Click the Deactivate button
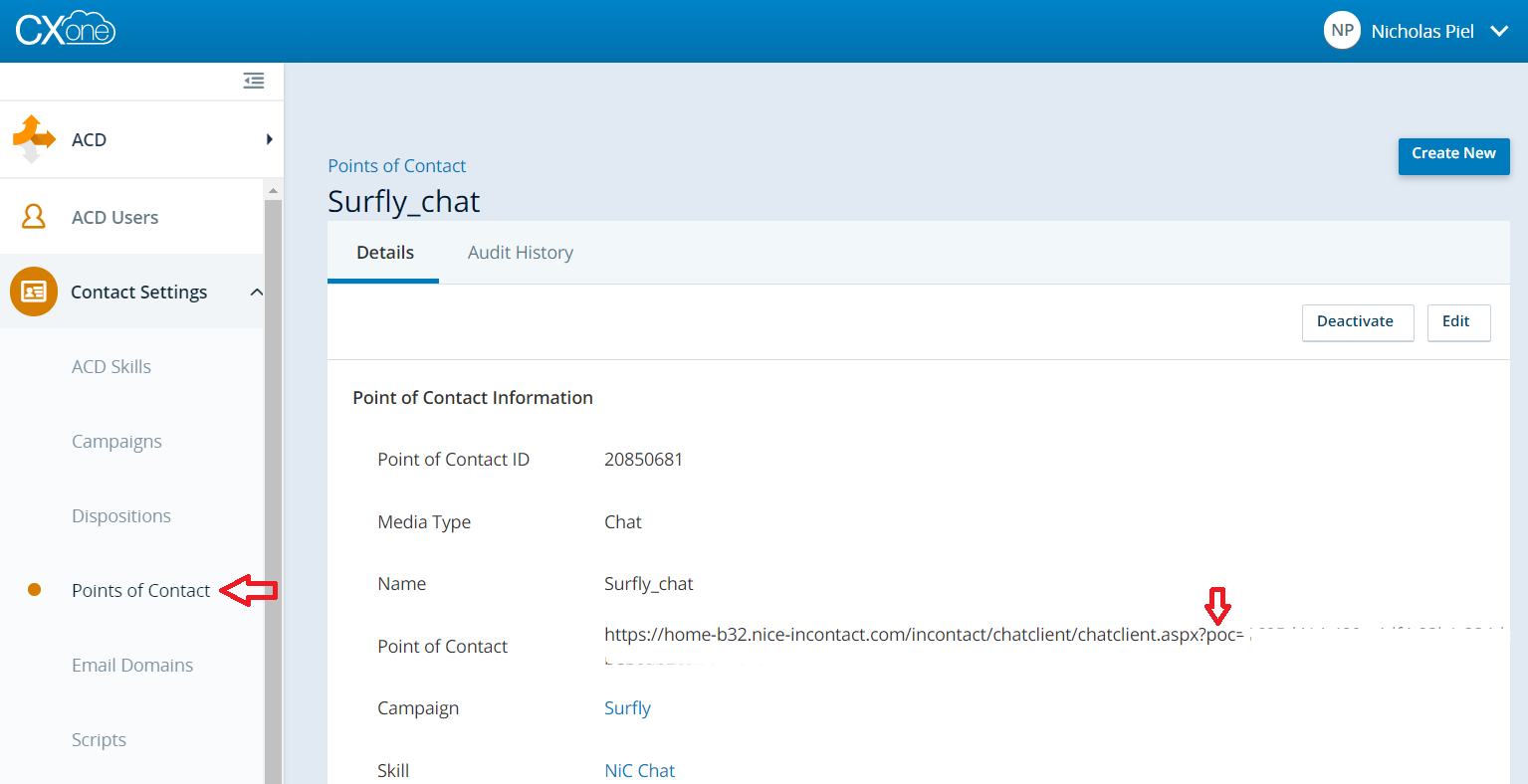 point(1356,322)
